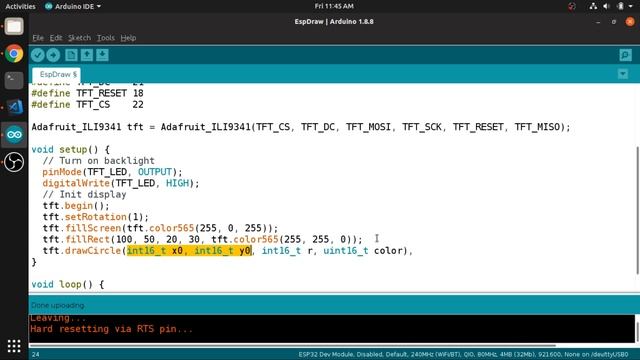Open the Sketch menu
The image size is (640, 360).
[x=79, y=38]
